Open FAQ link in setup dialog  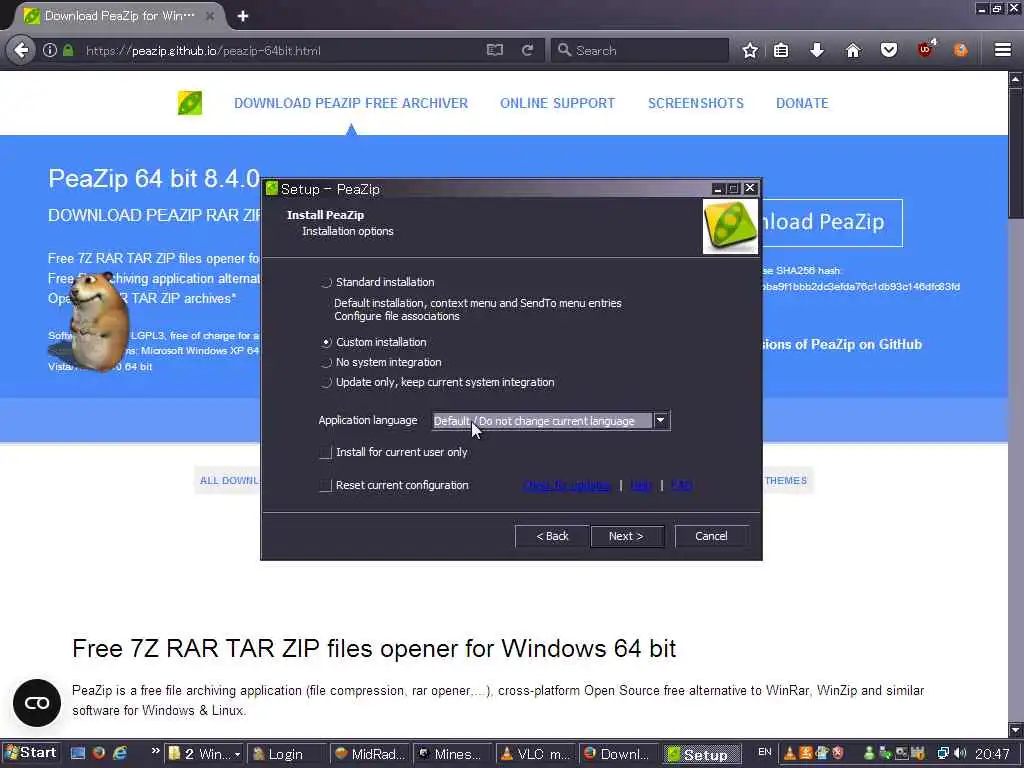point(681,485)
